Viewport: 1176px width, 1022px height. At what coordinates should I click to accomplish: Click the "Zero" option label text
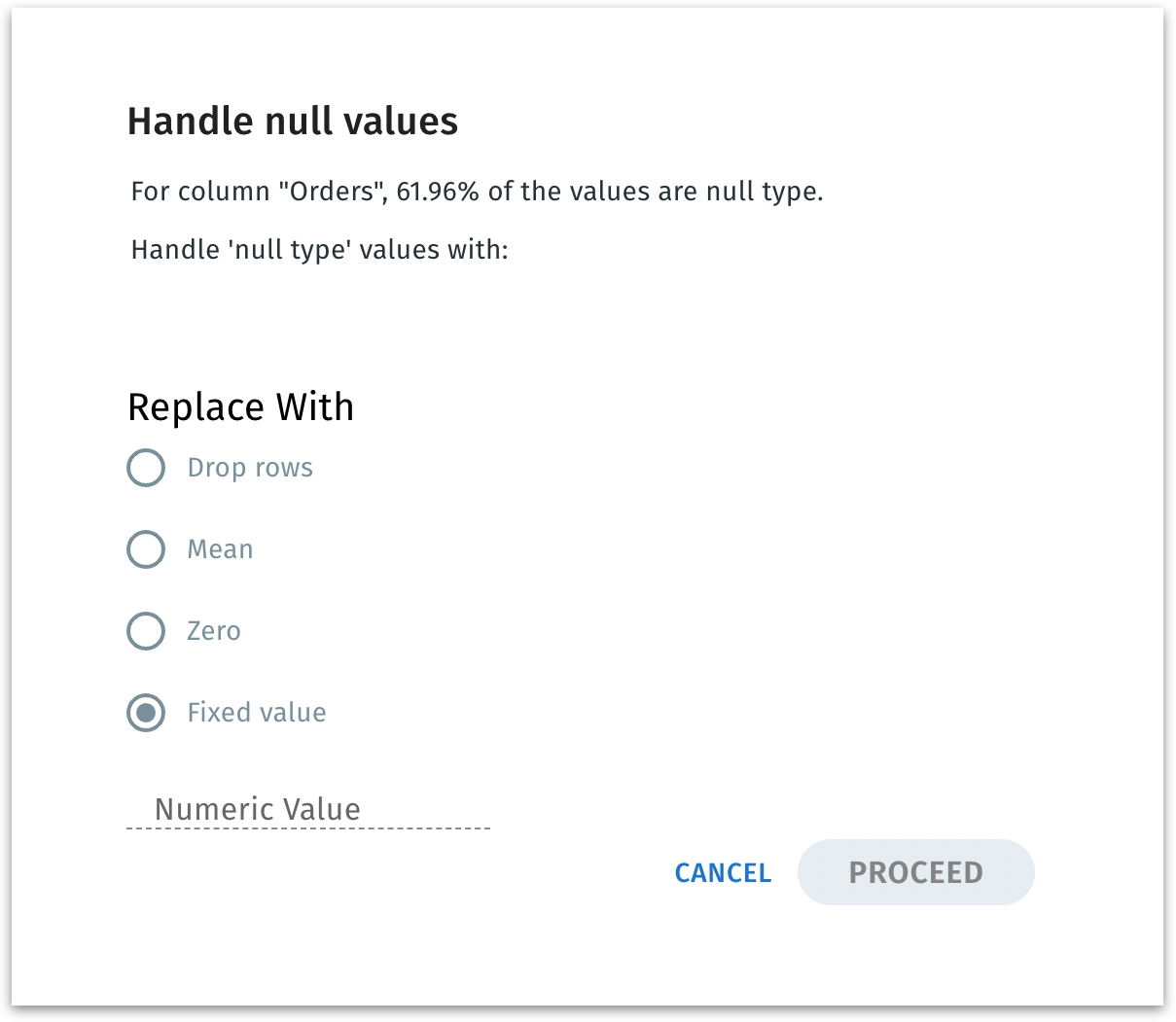(x=213, y=631)
